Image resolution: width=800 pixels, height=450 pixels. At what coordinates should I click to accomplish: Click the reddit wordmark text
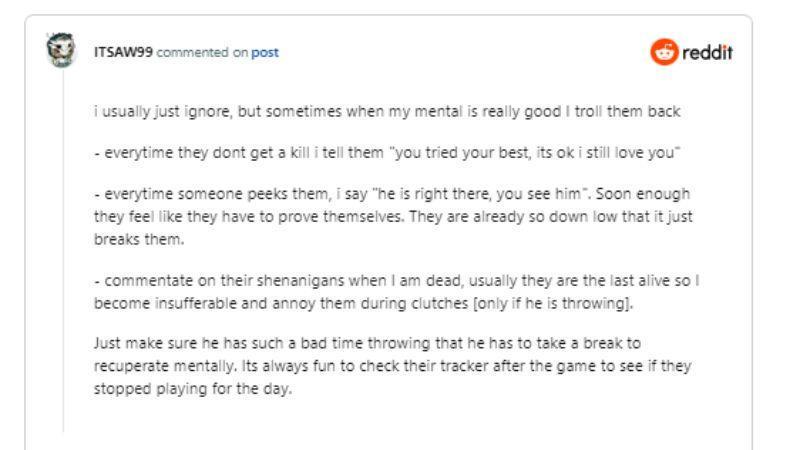pos(707,52)
